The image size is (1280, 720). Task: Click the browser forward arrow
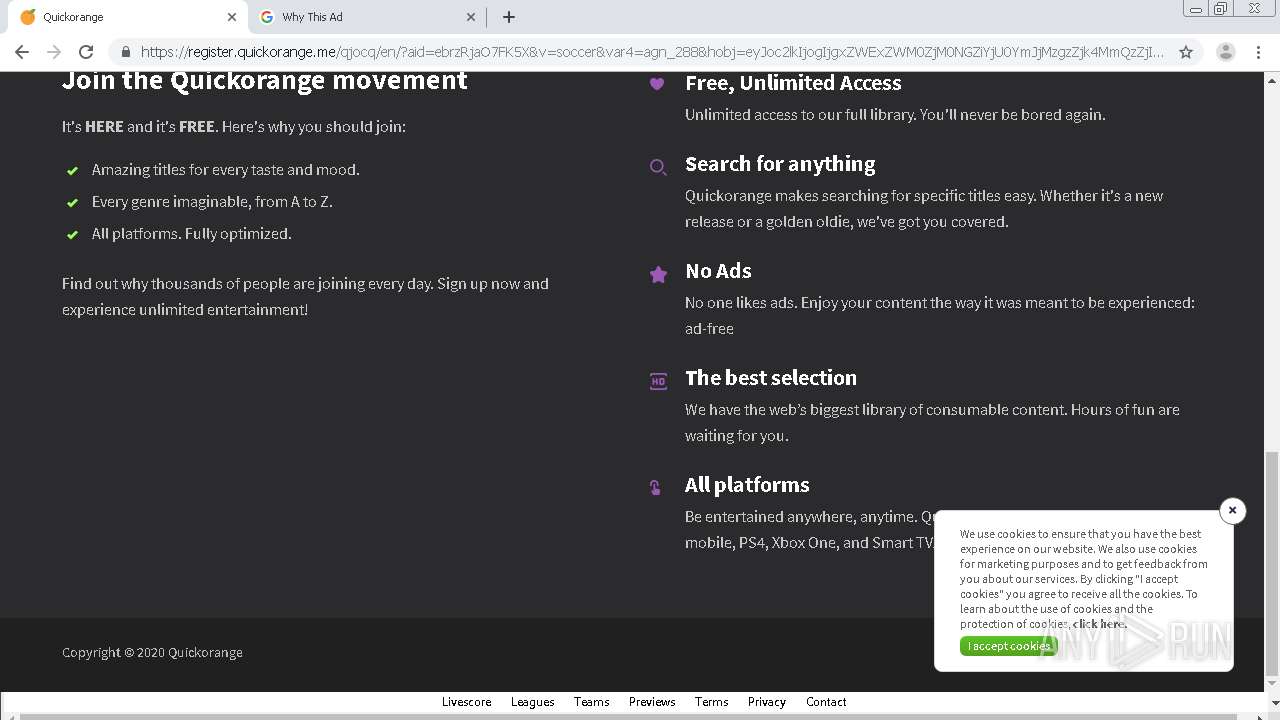point(54,52)
